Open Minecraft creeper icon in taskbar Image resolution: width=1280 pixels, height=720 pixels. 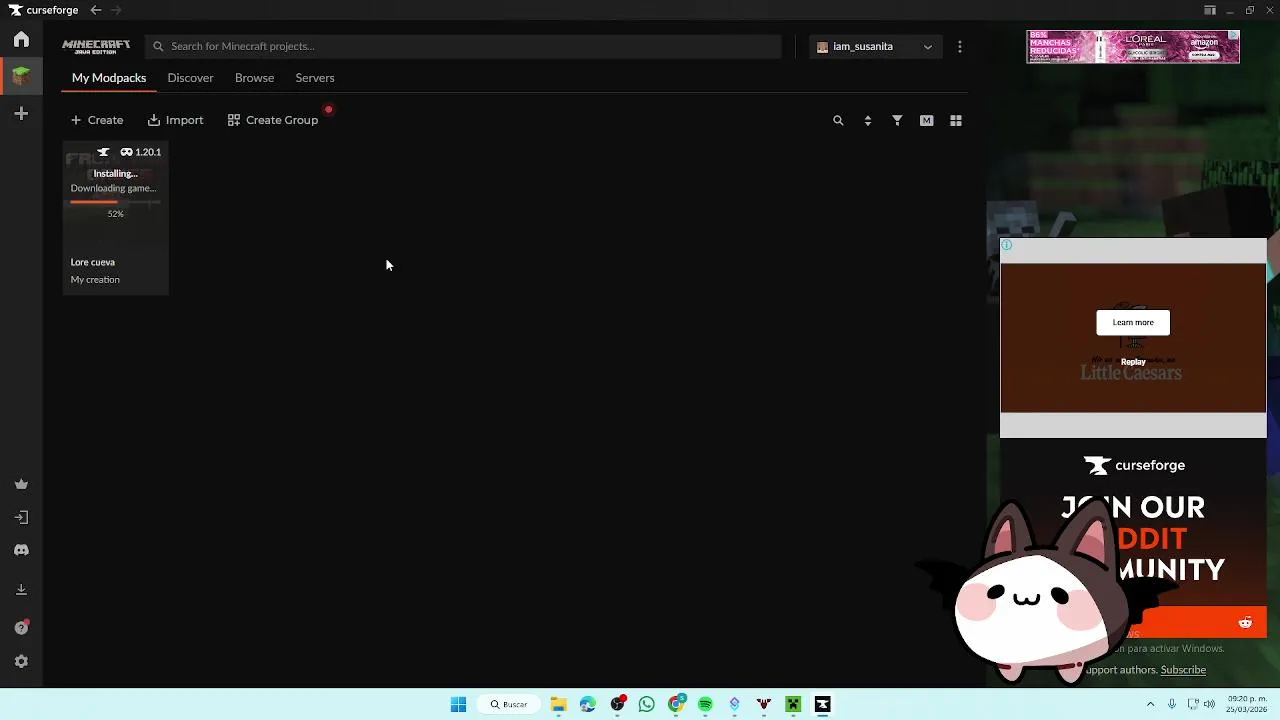793,704
